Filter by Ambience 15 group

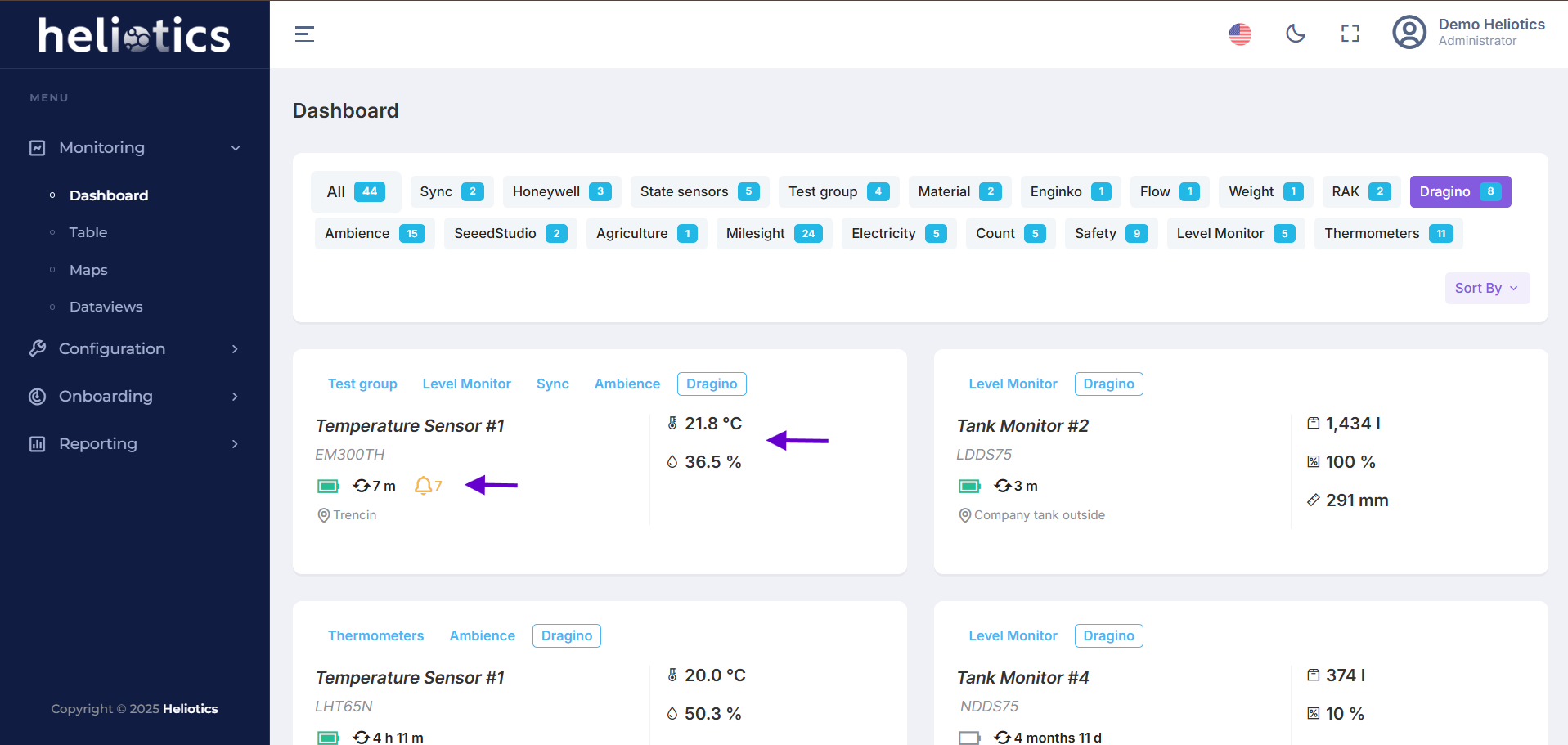click(375, 233)
